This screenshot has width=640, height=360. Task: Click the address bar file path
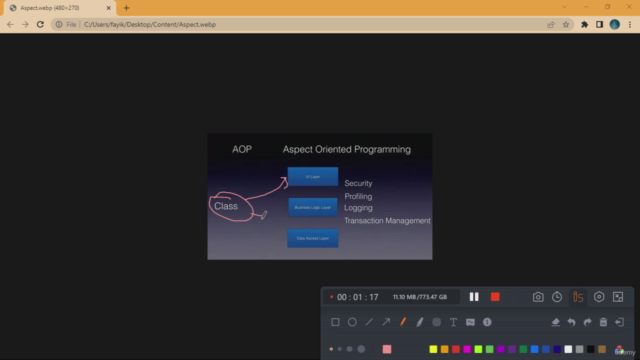tap(150, 24)
